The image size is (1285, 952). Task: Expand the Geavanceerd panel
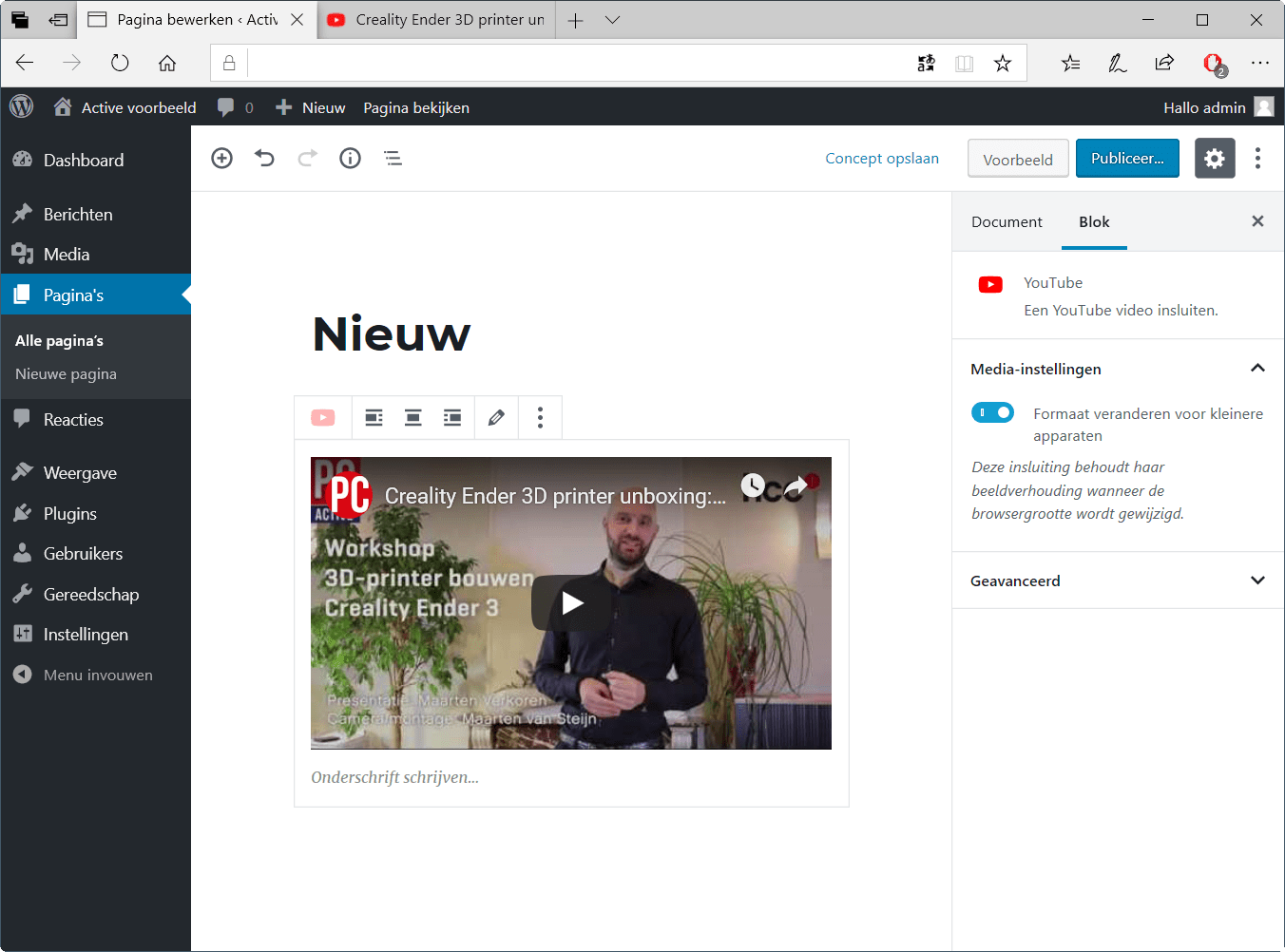[1118, 581]
